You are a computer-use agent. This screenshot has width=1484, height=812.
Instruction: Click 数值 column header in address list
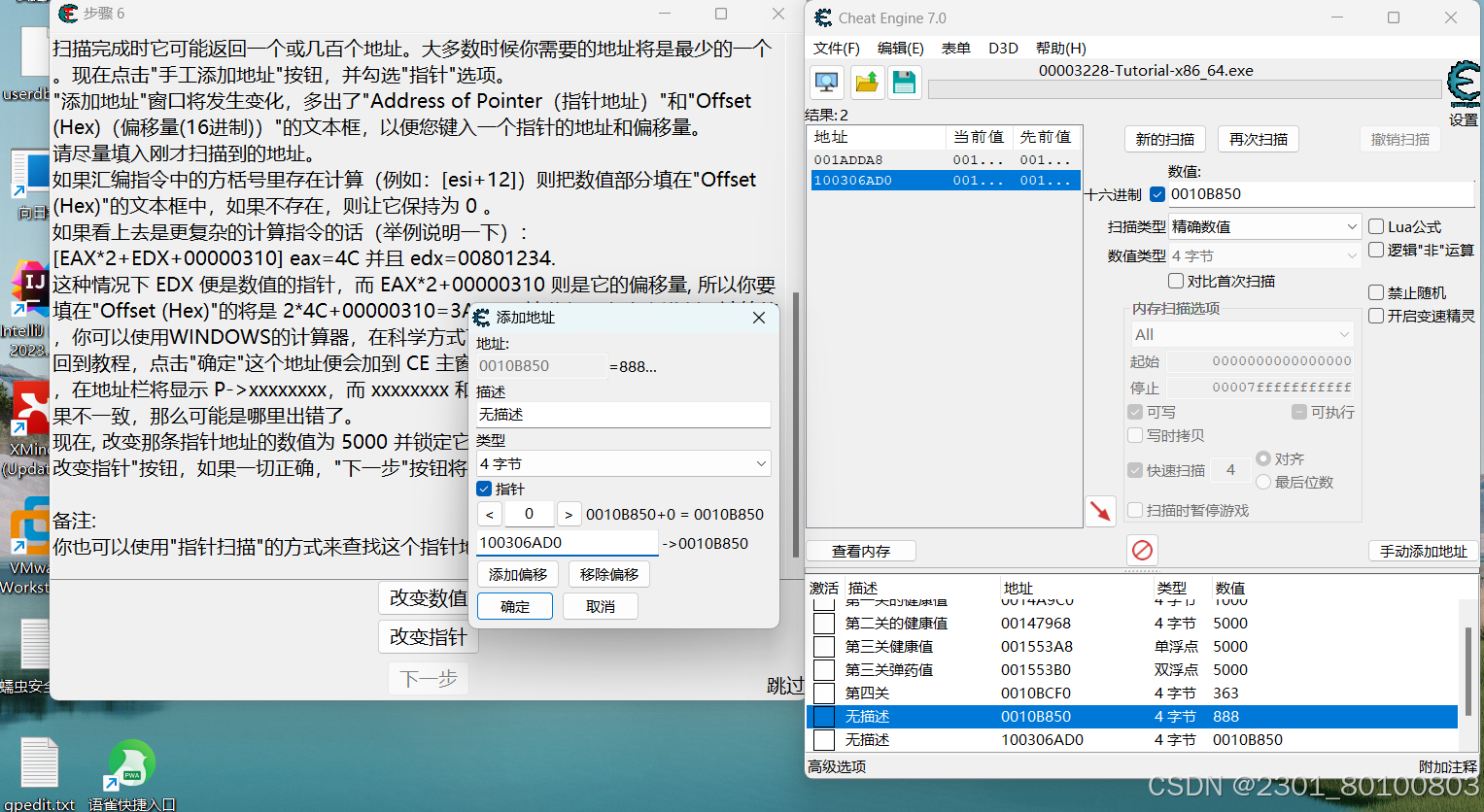click(x=1229, y=588)
